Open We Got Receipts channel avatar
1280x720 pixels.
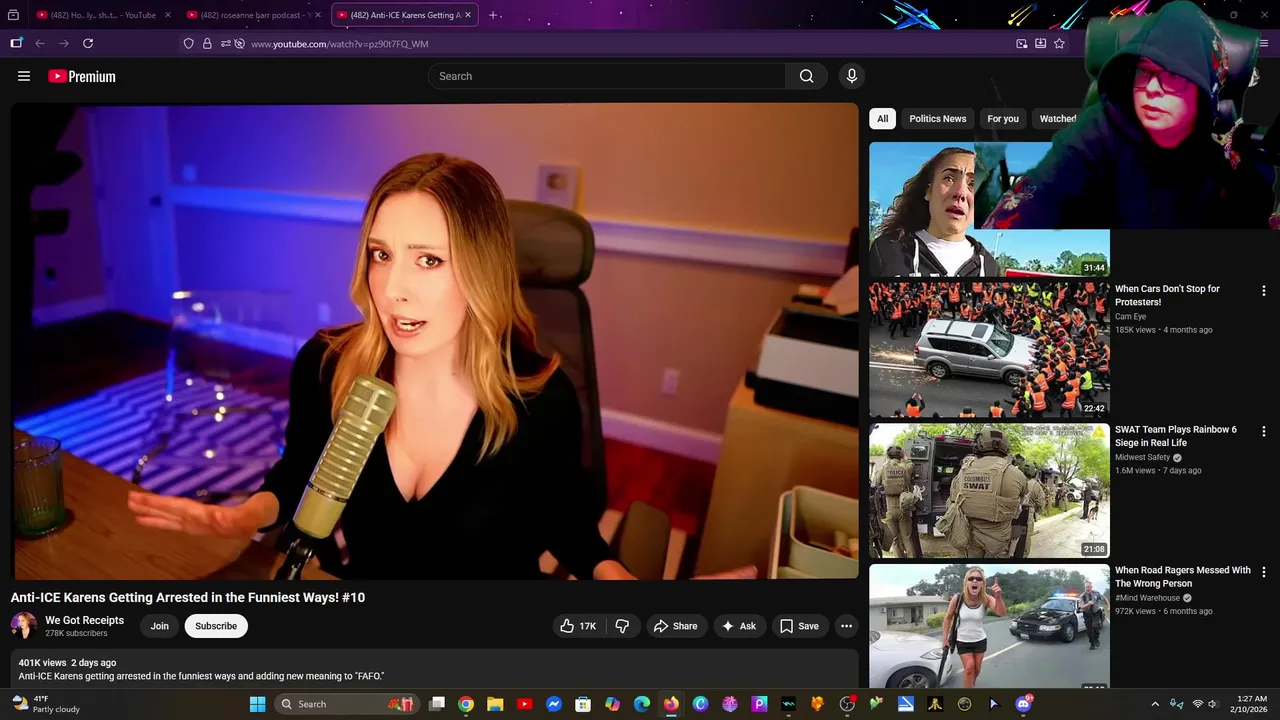pos(24,626)
